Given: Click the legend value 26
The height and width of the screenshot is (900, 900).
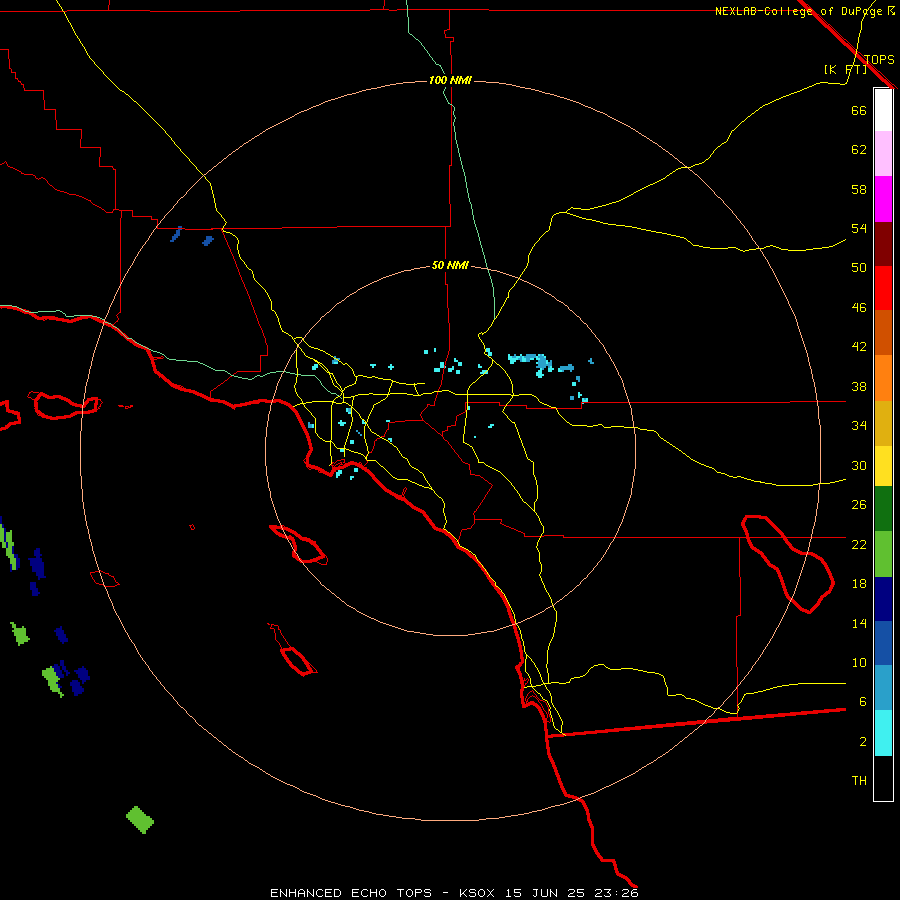Looking at the screenshot, I should tap(859, 505).
